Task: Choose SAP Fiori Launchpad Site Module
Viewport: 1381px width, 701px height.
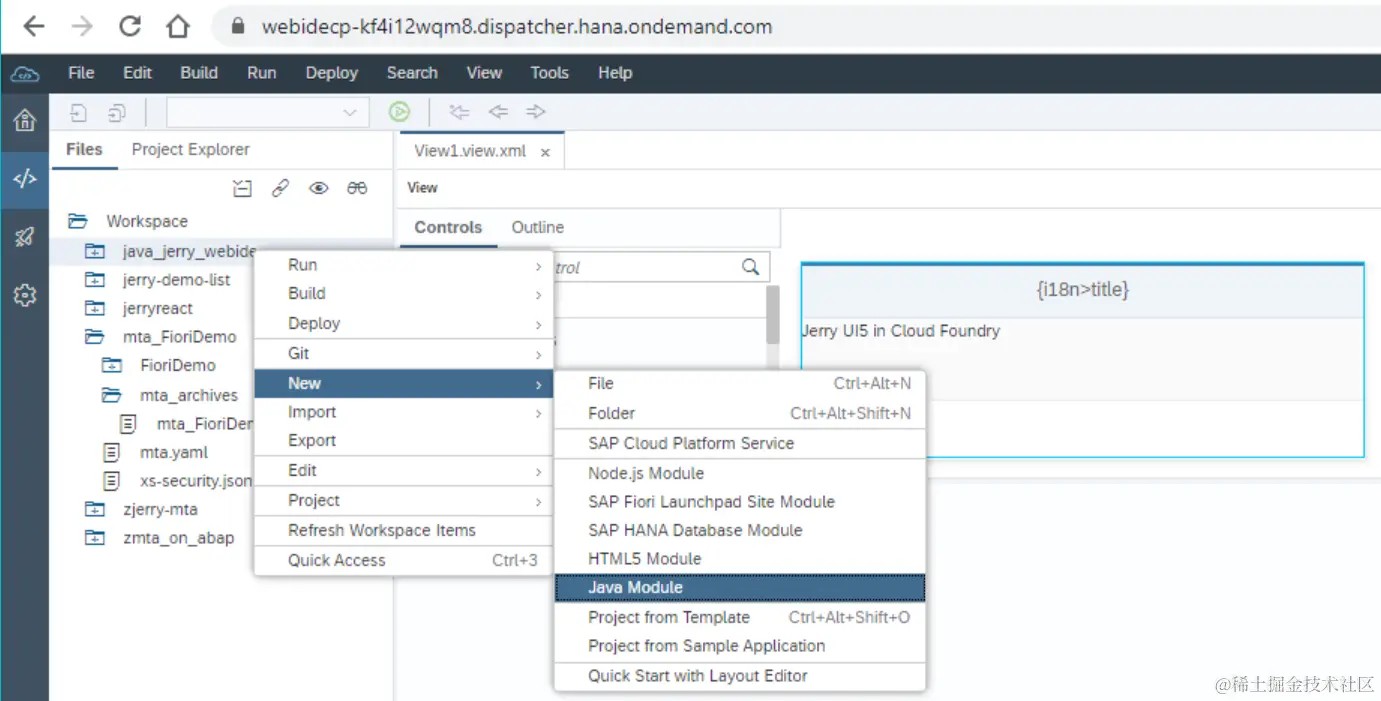Action: tap(740, 502)
